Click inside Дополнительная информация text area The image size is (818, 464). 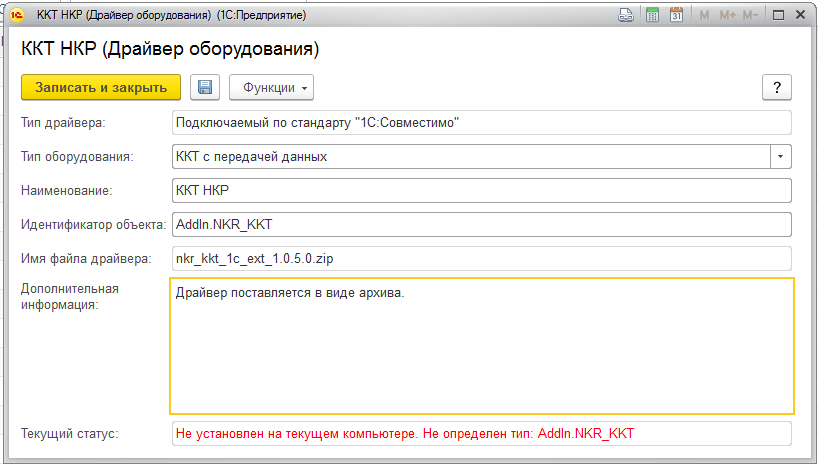coord(481,350)
